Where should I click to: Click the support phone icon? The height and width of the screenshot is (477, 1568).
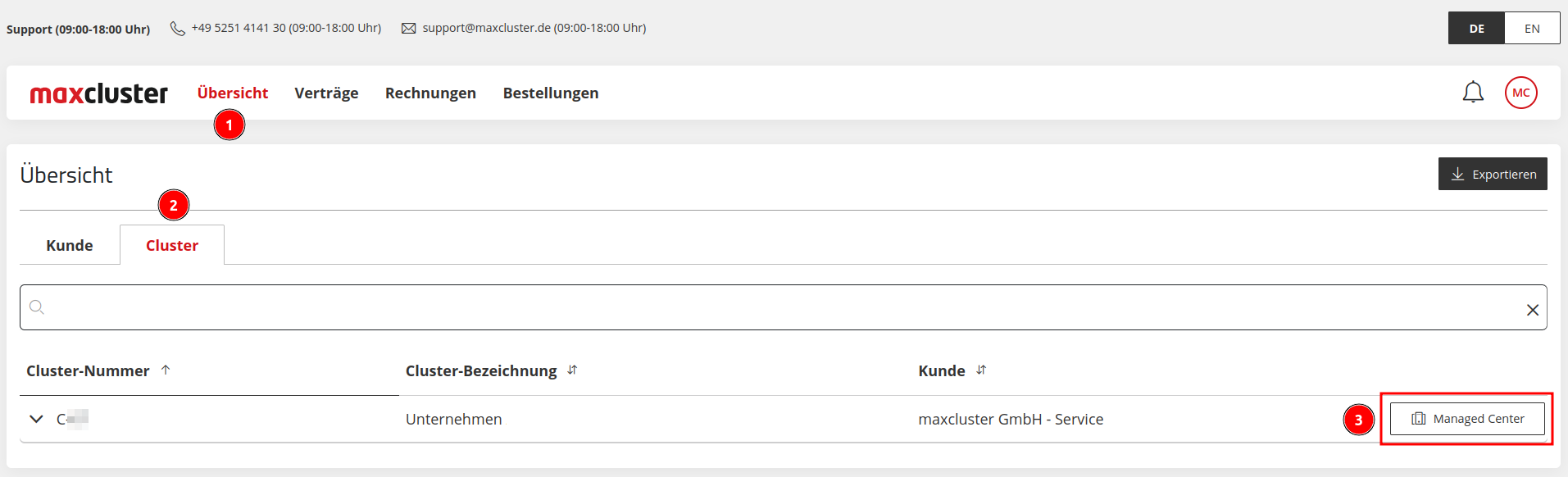pyautogui.click(x=177, y=28)
